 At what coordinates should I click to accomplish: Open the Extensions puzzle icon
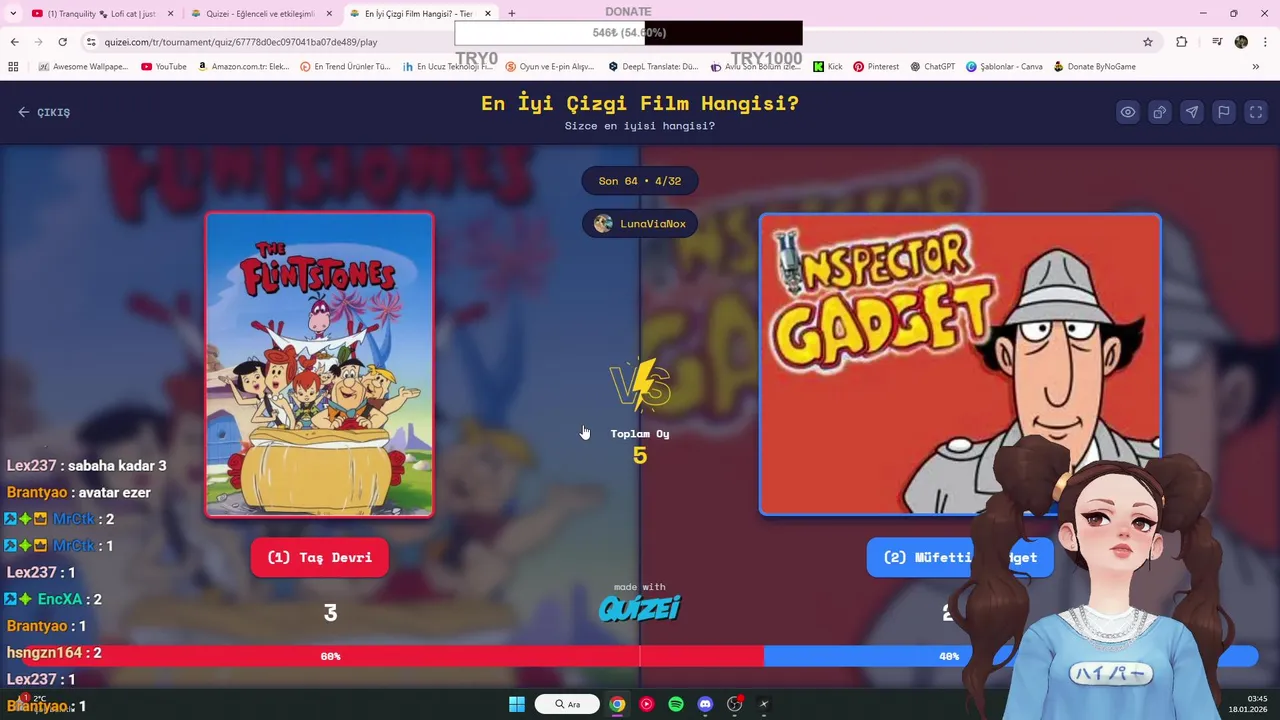coord(1182,42)
